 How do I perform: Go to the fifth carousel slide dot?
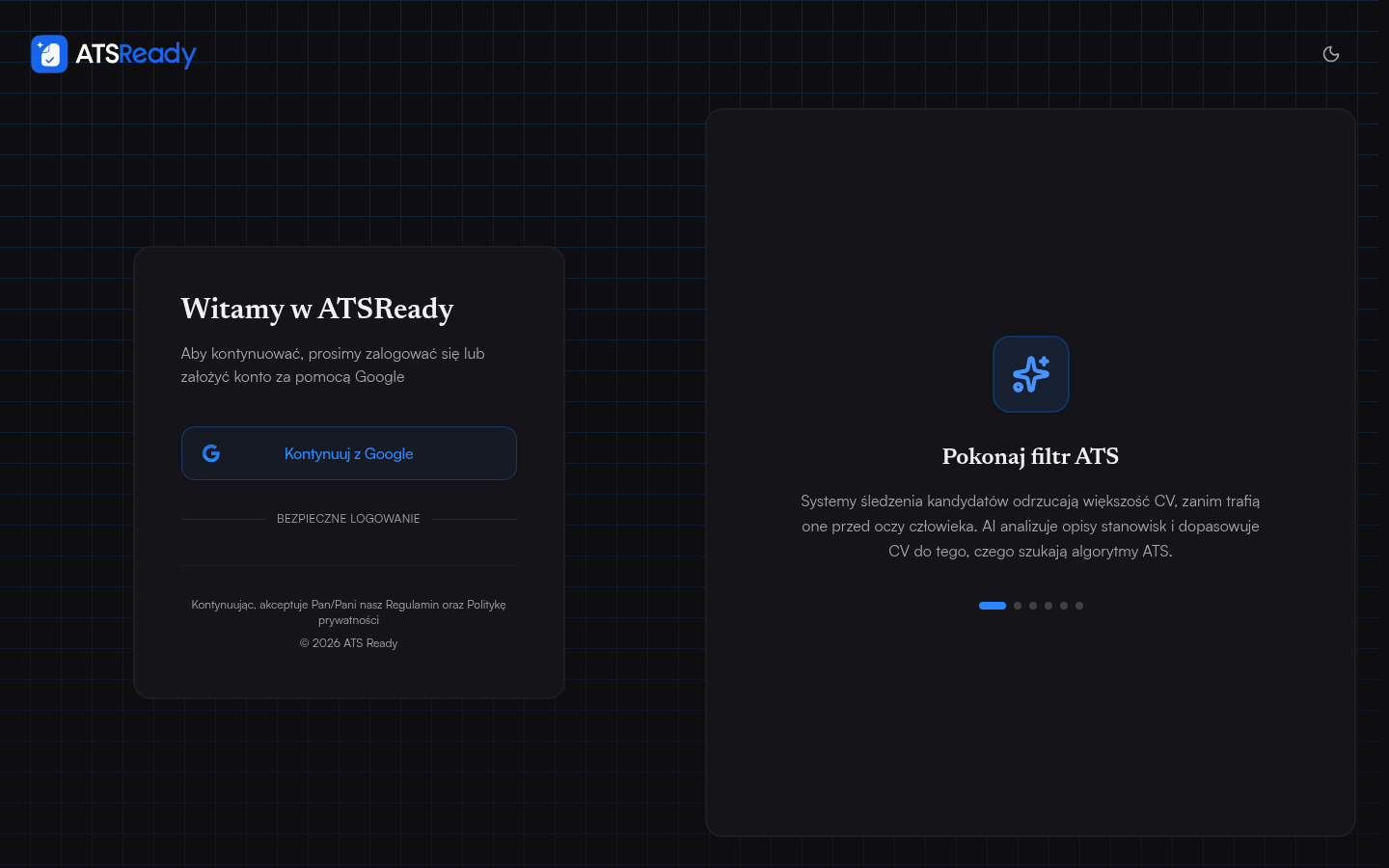(x=1064, y=606)
